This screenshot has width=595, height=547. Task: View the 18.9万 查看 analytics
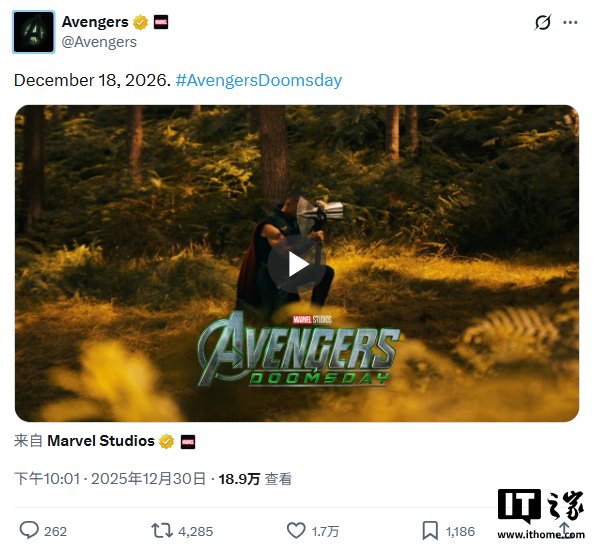255,479
